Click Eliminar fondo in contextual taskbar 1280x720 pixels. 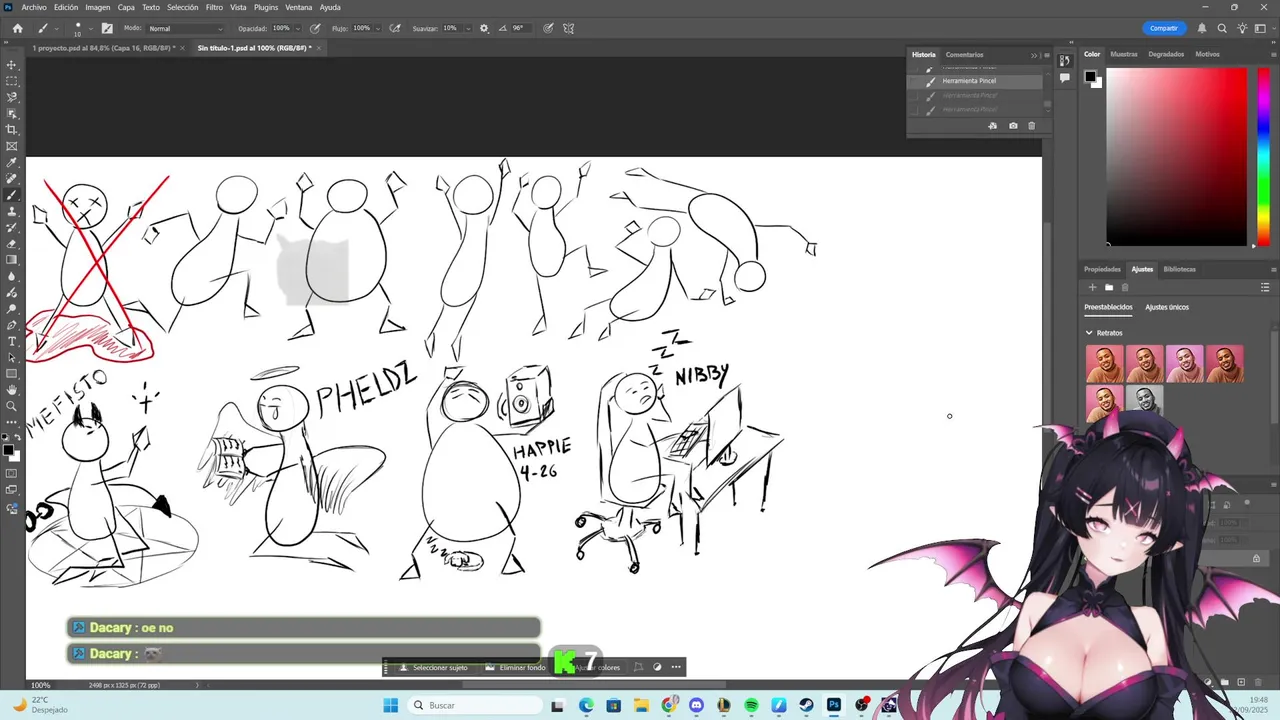tap(516, 667)
